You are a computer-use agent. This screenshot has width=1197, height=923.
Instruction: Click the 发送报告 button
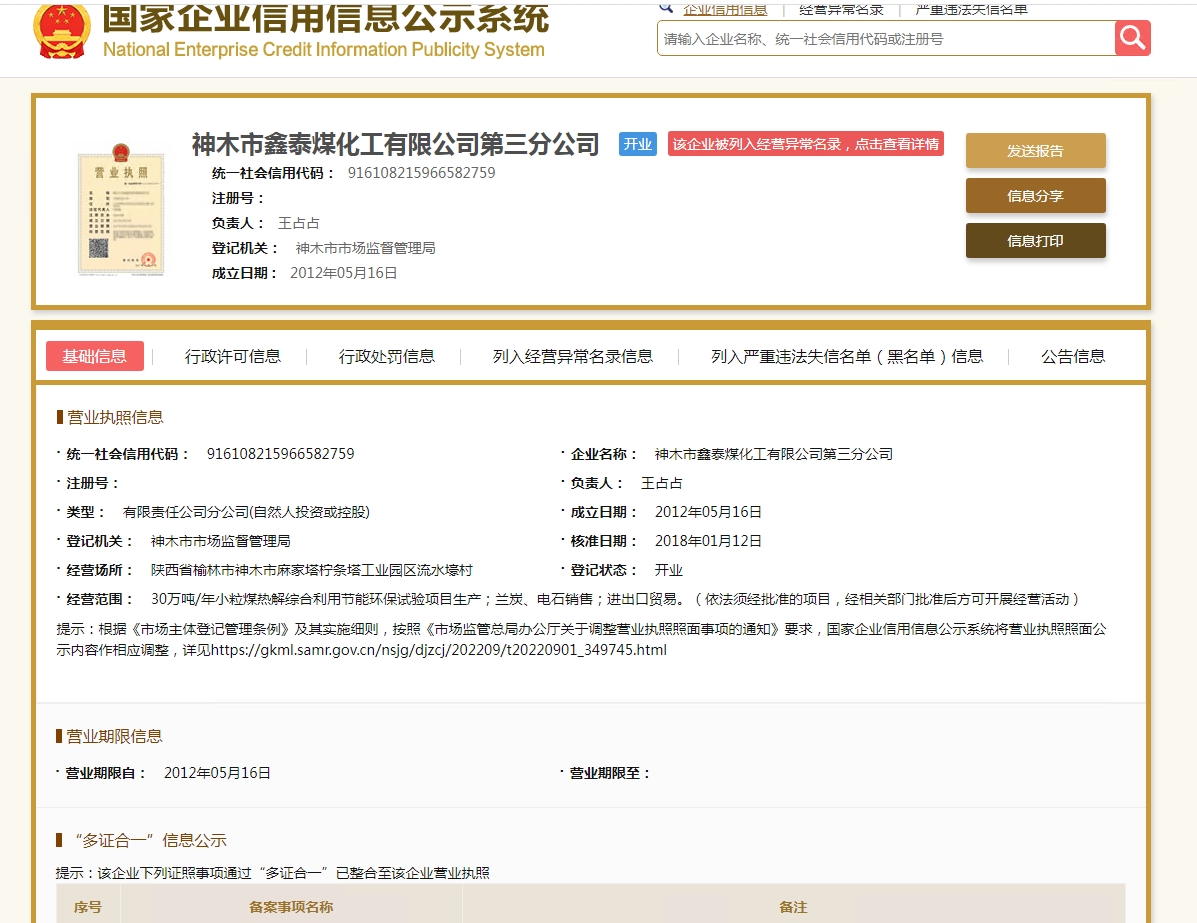(x=1035, y=151)
